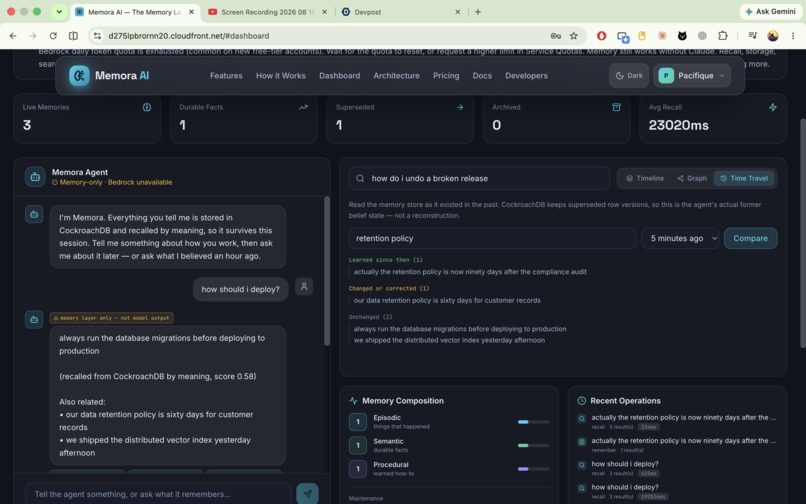This screenshot has width=806, height=504.
Task: Click the password key icon in address bar
Action: (x=555, y=35)
